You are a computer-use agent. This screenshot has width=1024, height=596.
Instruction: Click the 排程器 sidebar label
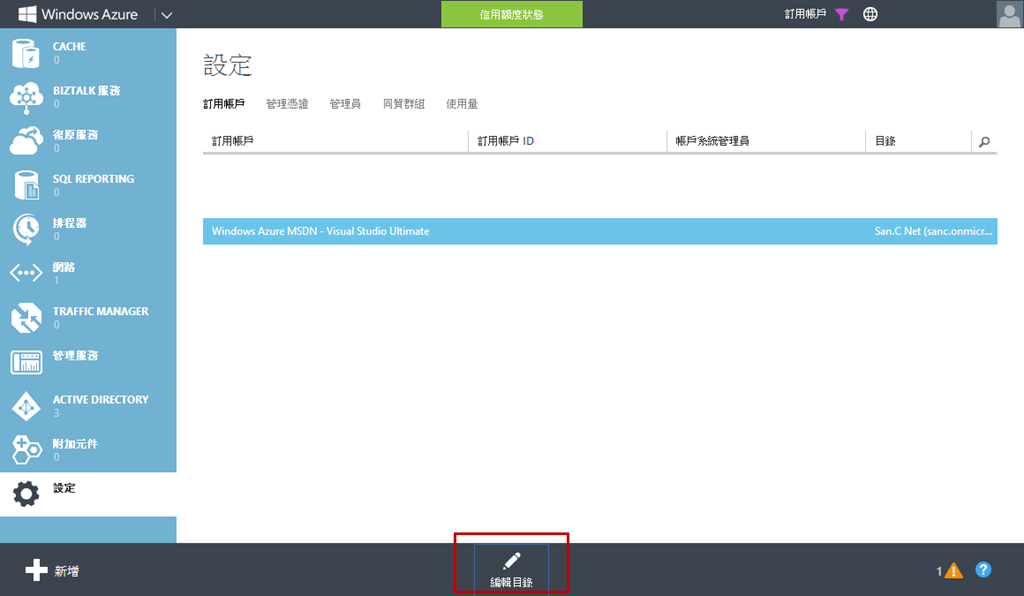[x=69, y=223]
